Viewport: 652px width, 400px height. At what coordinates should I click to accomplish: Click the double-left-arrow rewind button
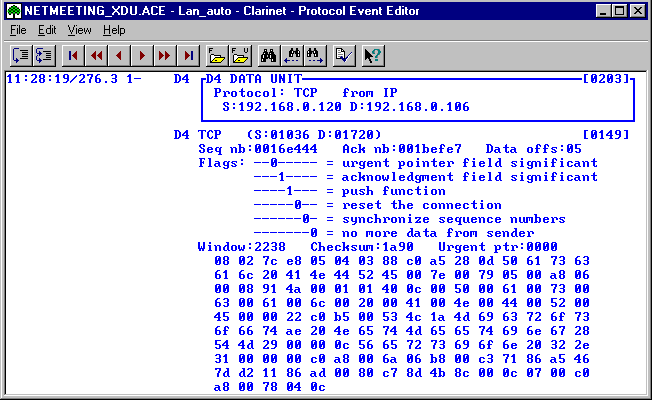[x=96, y=55]
